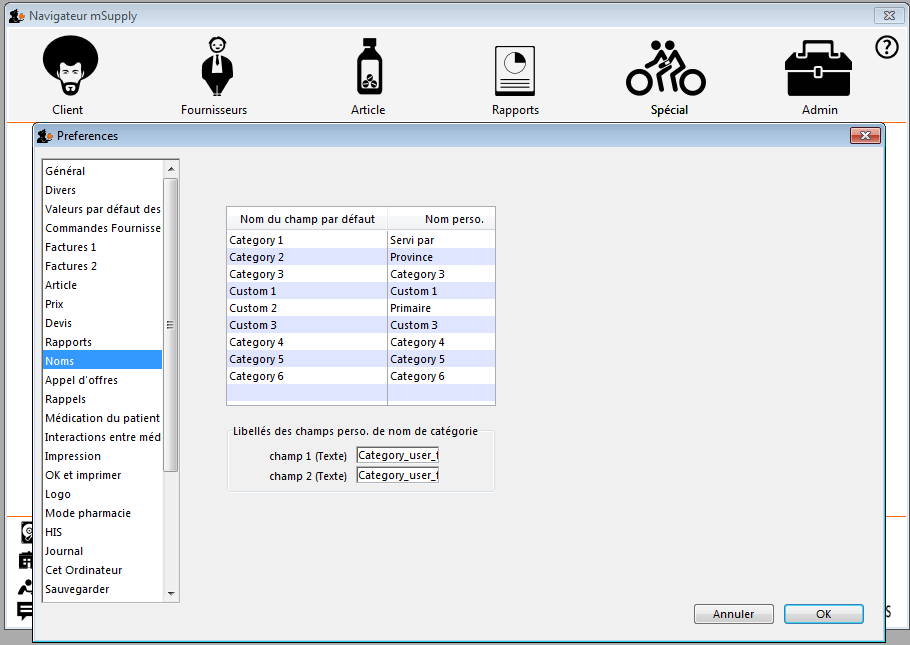Screen dimensions: 910x645
Task: Click the 'Category 1' default field cell
Action: pos(307,240)
